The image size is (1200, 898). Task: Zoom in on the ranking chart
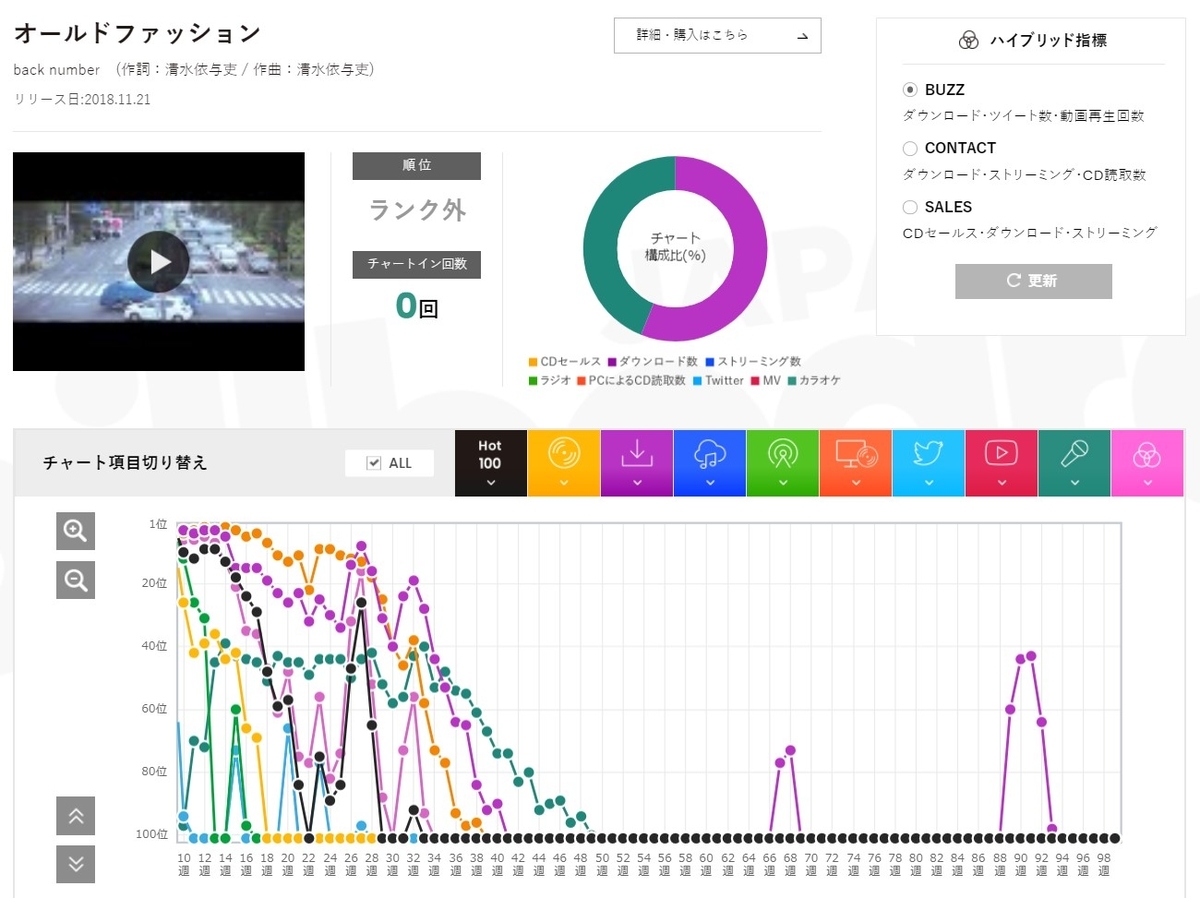coord(75,530)
